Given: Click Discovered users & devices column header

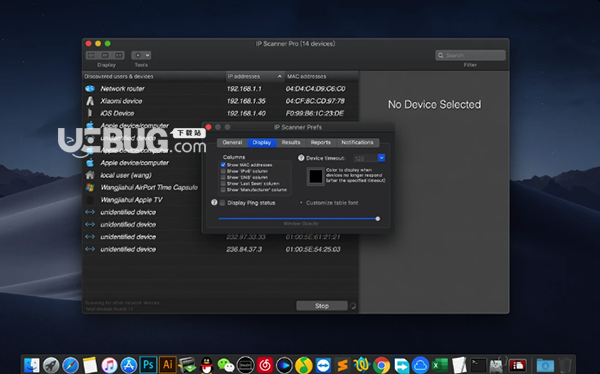Looking at the screenshot, I should (154, 77).
